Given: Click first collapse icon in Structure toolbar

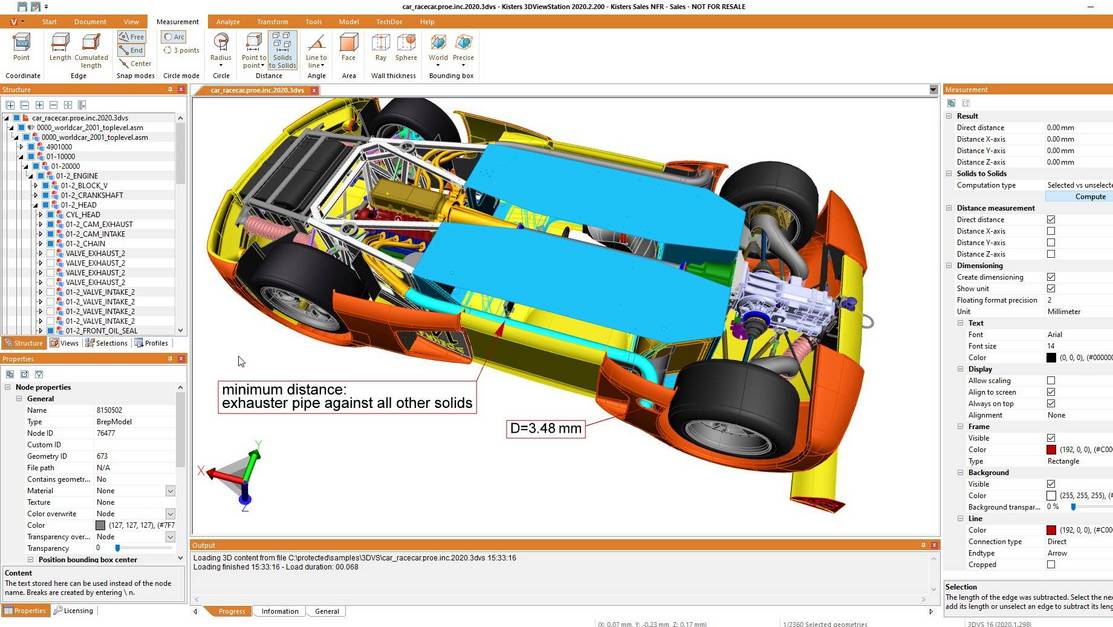Looking at the screenshot, I should (x=24, y=105).
